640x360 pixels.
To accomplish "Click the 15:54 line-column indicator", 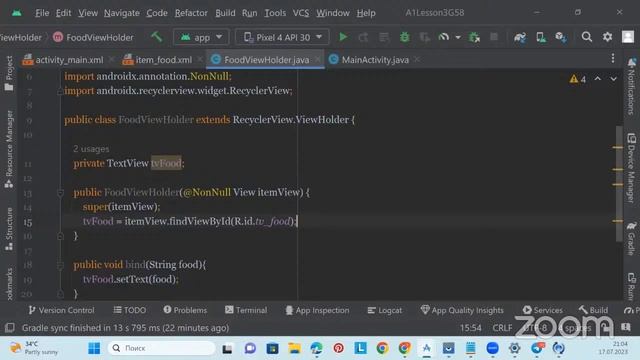I will 471,328.
